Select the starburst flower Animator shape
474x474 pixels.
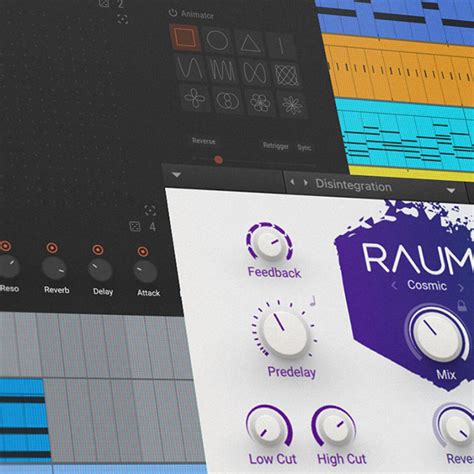coord(291,106)
